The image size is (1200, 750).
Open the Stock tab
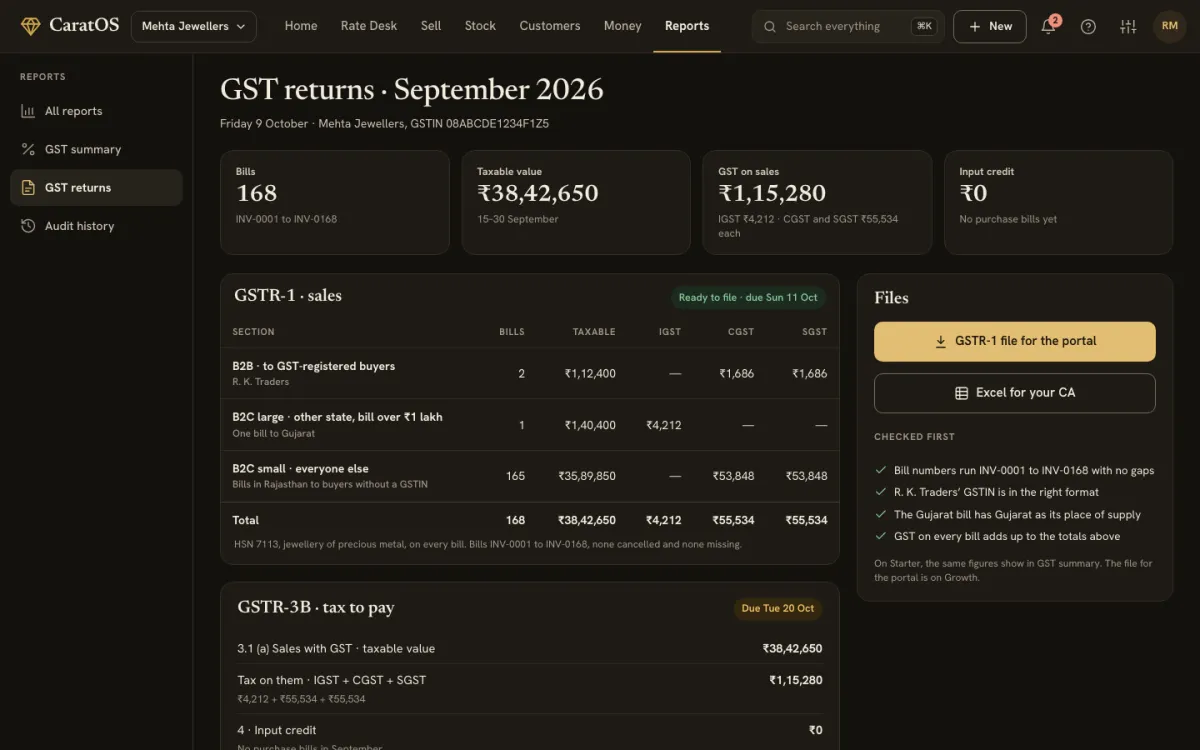tap(480, 26)
